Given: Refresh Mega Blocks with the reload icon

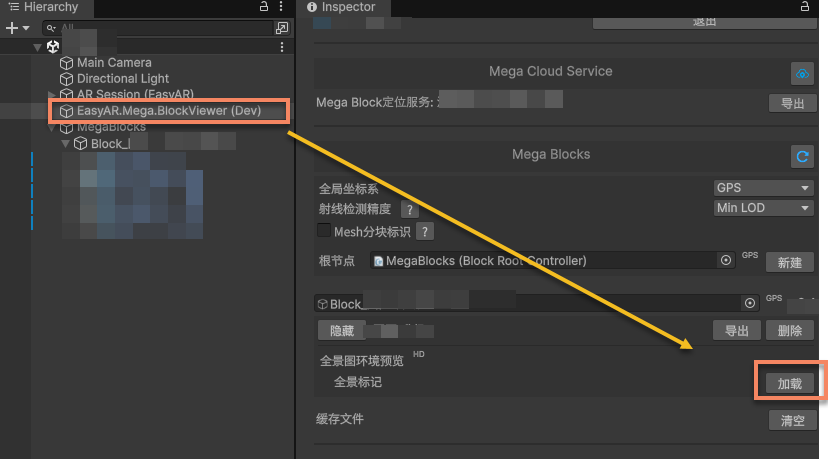Looking at the screenshot, I should [801, 157].
